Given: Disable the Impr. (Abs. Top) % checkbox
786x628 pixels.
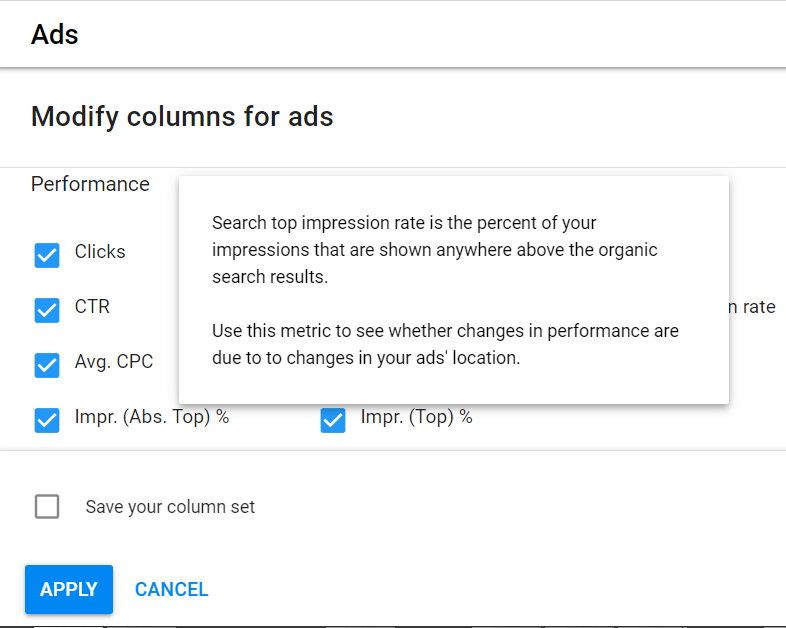Looking at the screenshot, I should pyautogui.click(x=47, y=420).
